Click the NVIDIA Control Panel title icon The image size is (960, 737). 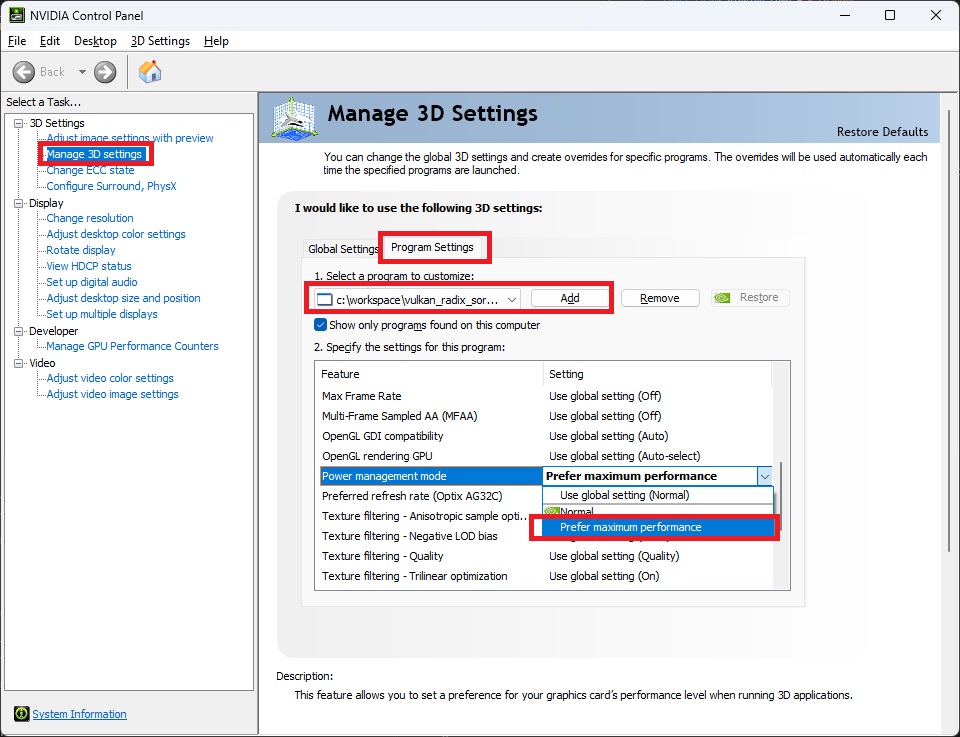(17, 15)
